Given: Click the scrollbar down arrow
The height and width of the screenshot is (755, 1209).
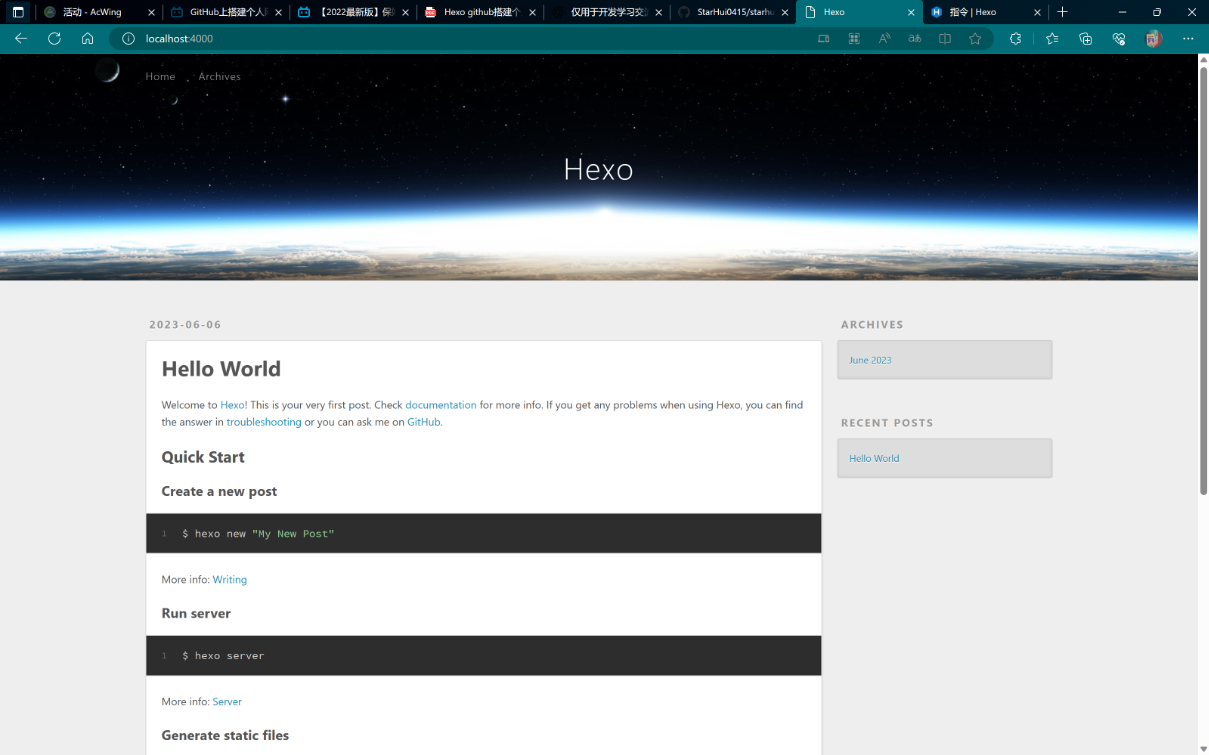Looking at the screenshot, I should (1203, 748).
